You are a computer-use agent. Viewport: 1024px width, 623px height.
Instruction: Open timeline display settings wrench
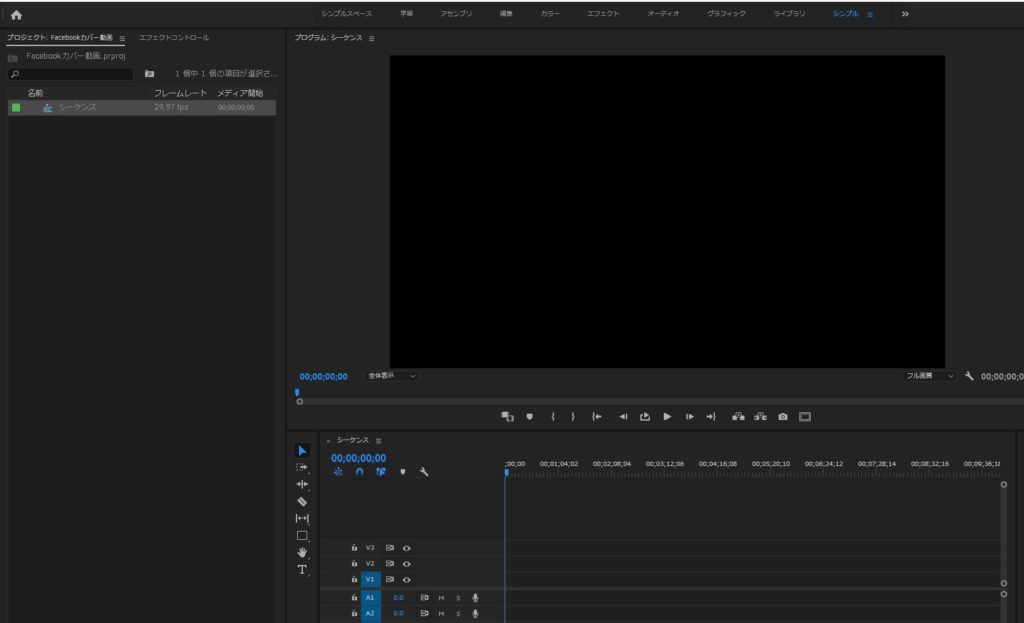pos(424,472)
